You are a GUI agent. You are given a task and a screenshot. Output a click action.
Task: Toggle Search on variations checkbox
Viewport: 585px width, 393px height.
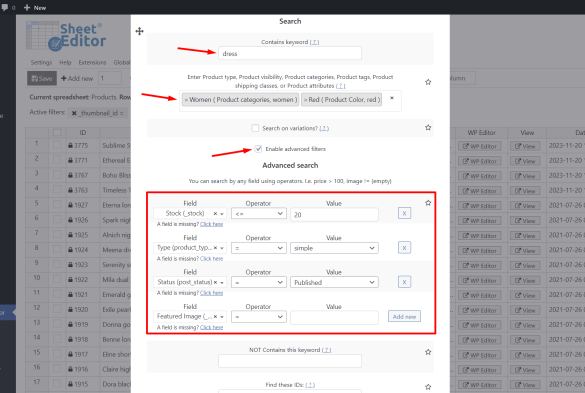coord(255,128)
